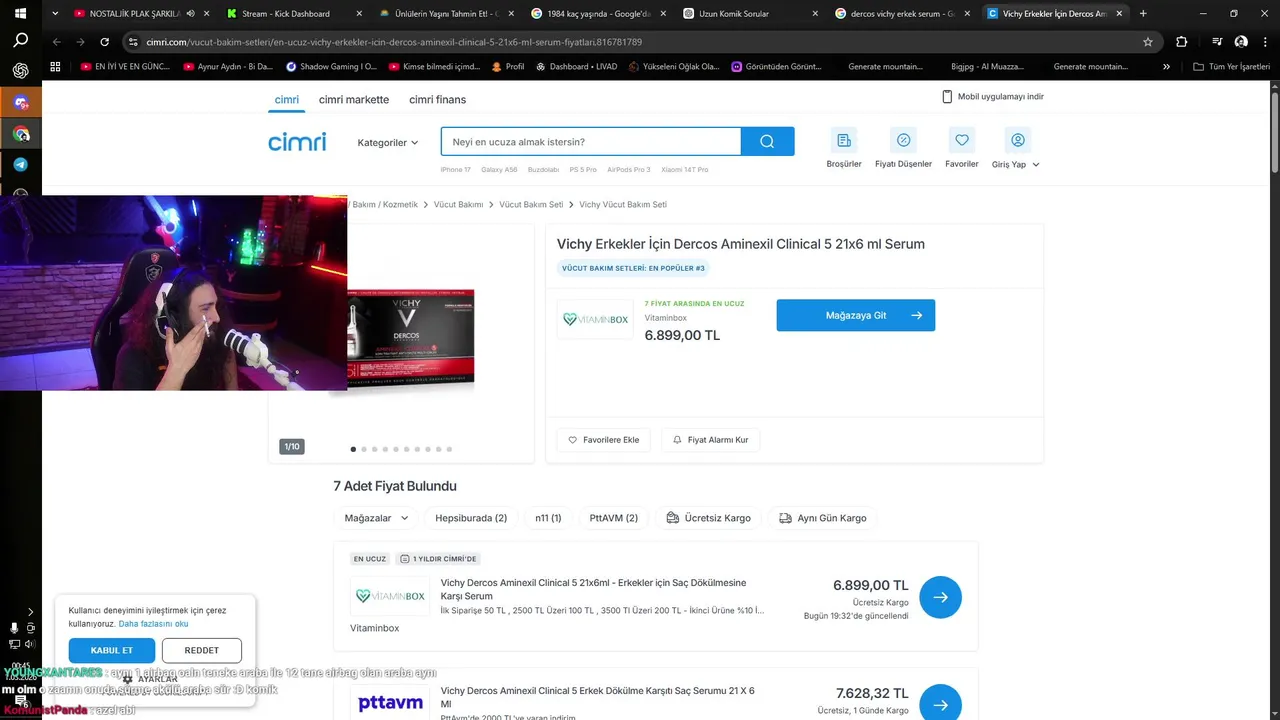Image resolution: width=1280 pixels, height=720 pixels.
Task: Switch to 1984 kaç yaşında Google tab
Action: (599, 14)
